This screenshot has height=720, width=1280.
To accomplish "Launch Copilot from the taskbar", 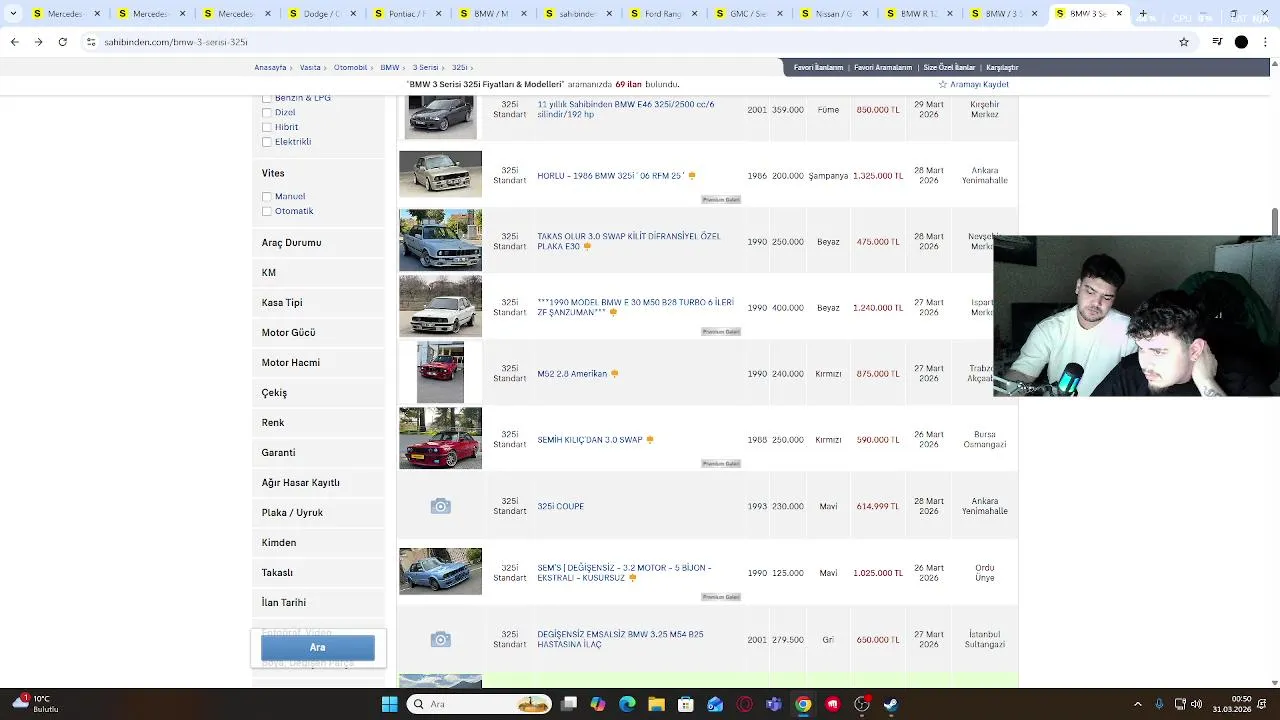I will pyautogui.click(x=598, y=704).
